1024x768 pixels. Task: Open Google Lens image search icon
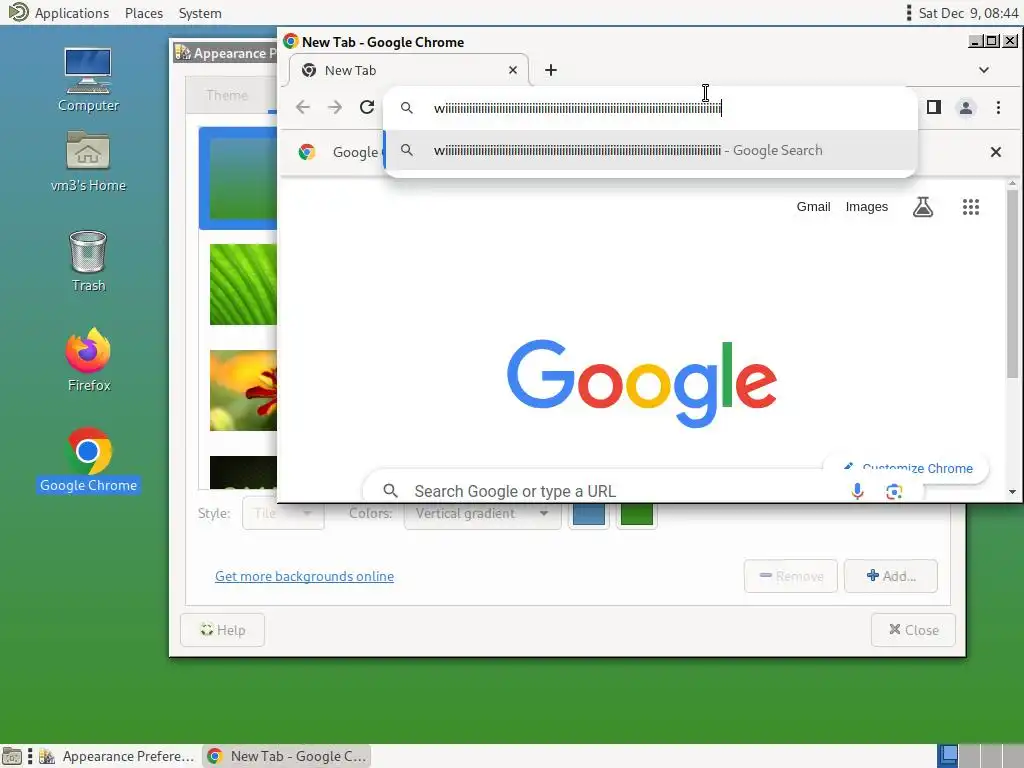[x=894, y=491]
